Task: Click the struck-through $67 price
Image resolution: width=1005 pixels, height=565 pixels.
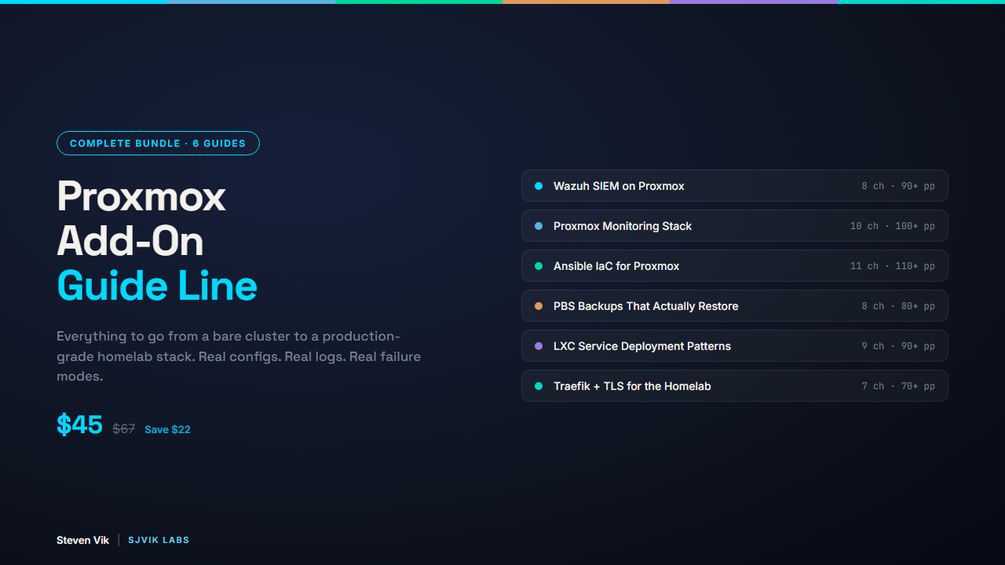Action: 124,429
